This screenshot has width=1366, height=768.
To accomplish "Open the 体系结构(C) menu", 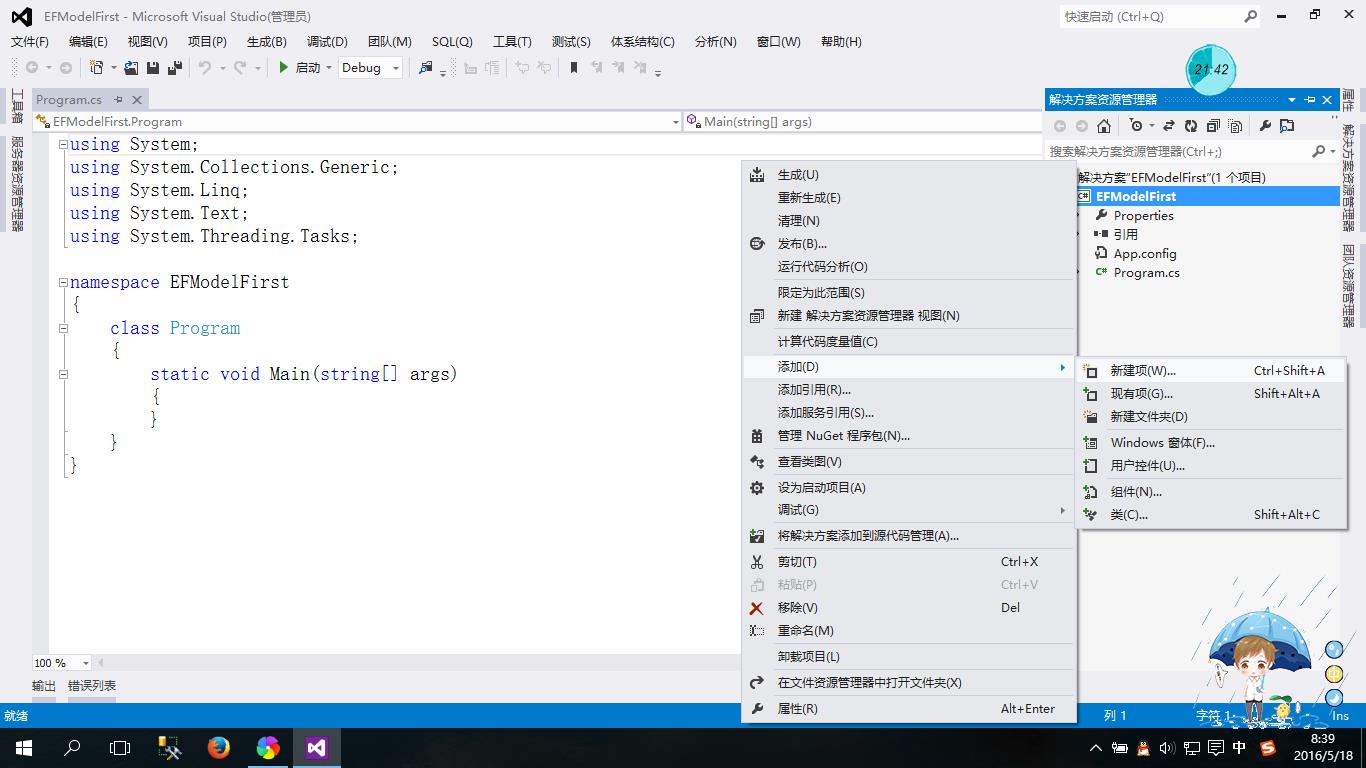I will point(643,42).
